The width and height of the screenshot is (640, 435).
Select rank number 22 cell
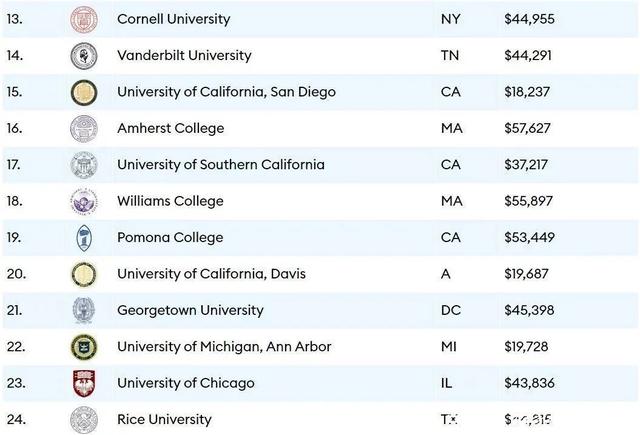(16, 347)
